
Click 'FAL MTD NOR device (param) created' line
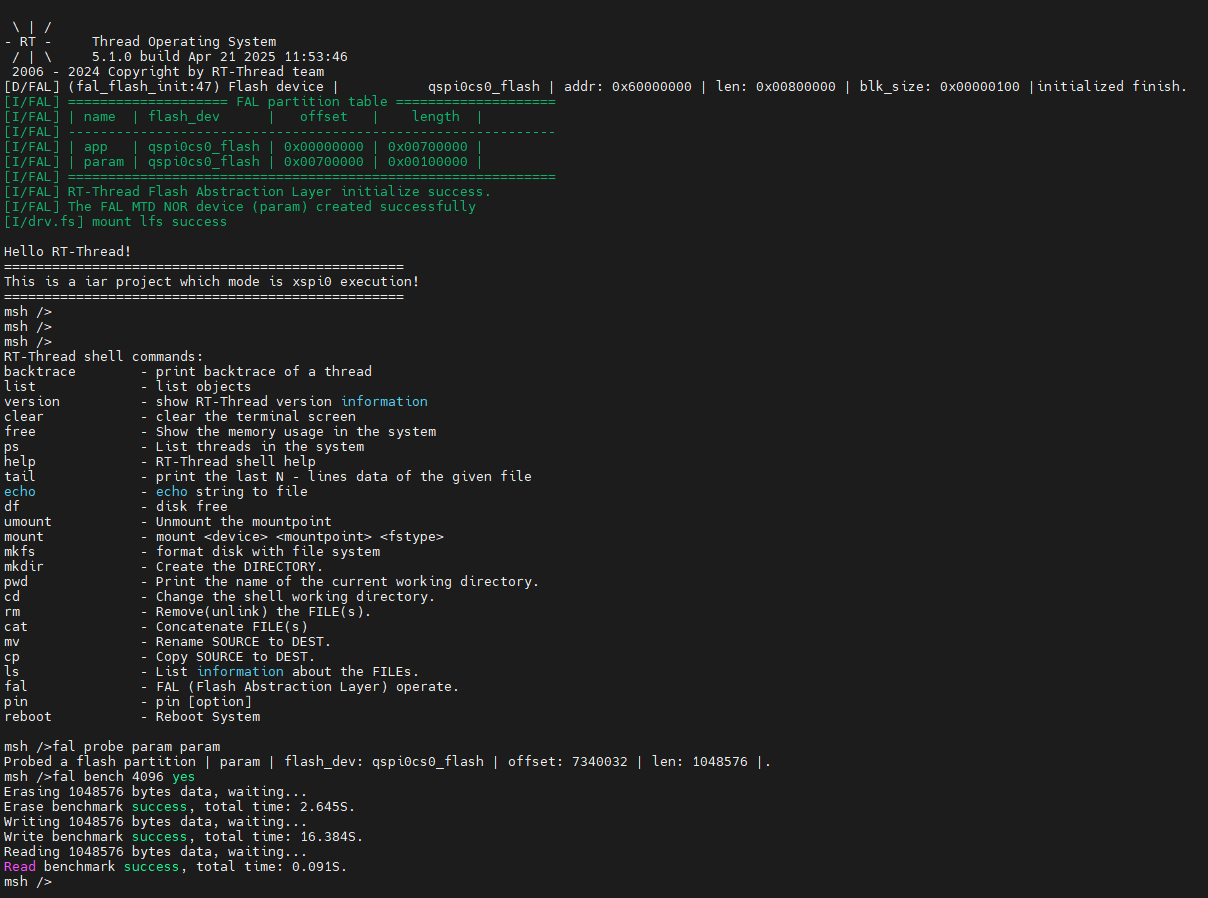tap(240, 207)
